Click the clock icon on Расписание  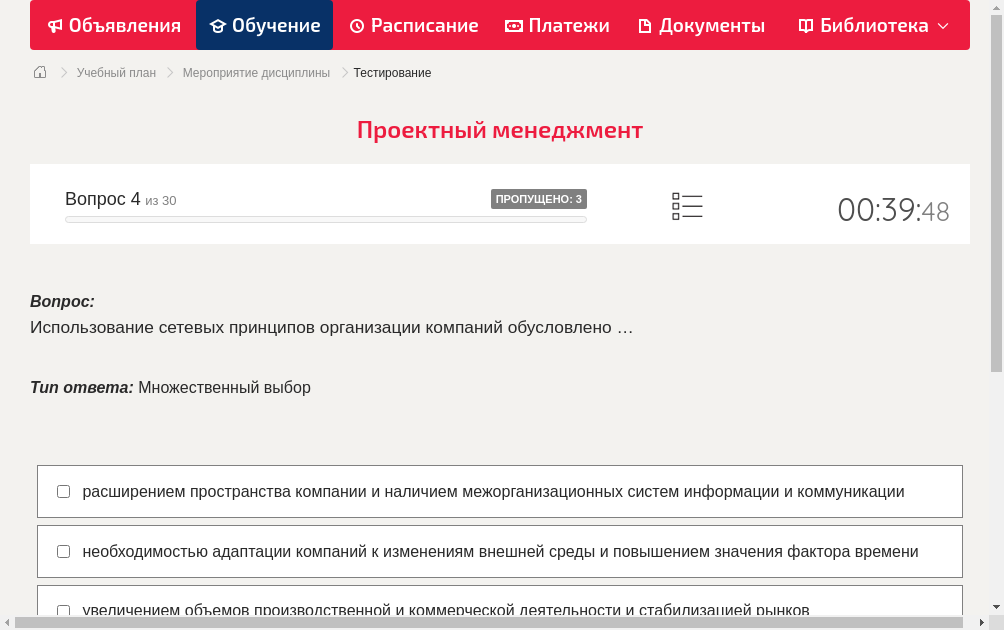click(x=356, y=25)
